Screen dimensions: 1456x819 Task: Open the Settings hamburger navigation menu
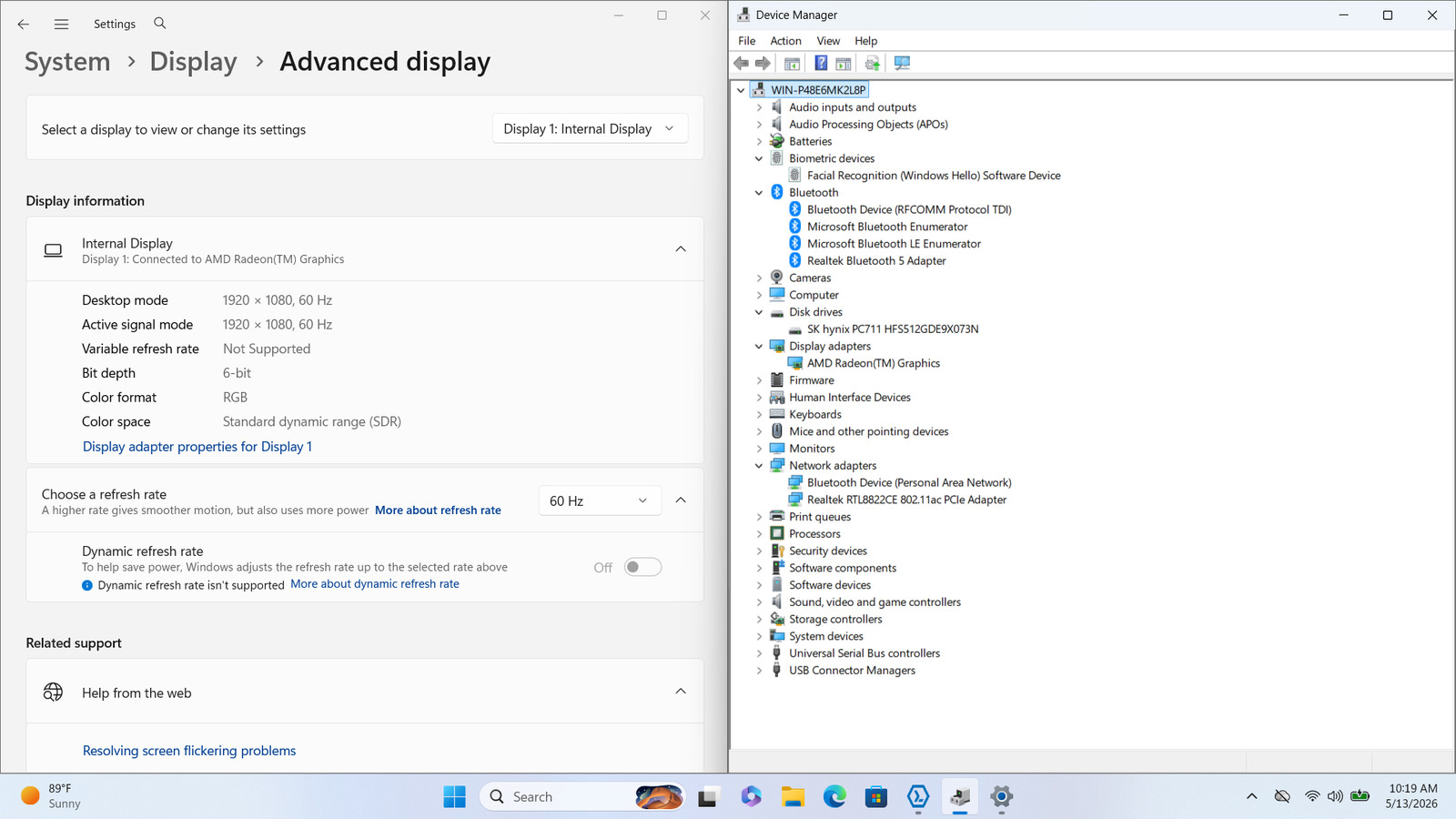(x=61, y=24)
